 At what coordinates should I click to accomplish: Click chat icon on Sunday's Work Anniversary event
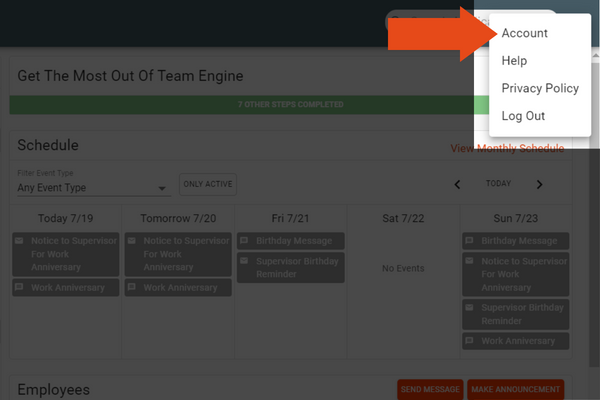tap(469, 340)
